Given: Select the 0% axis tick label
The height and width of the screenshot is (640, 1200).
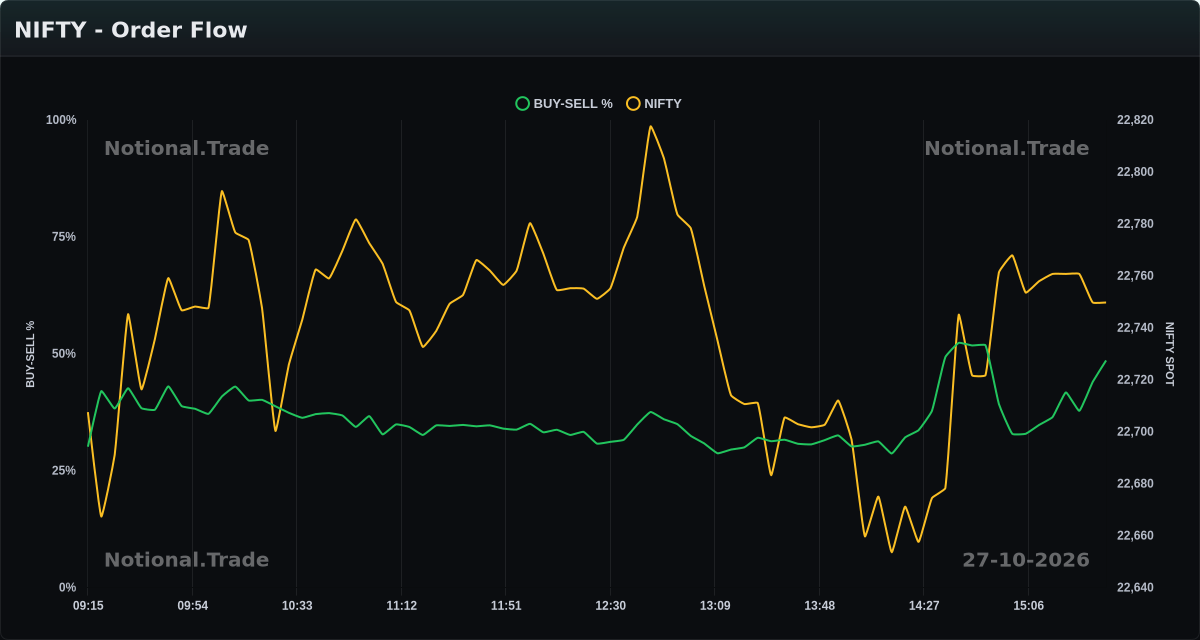Looking at the screenshot, I should click(67, 588).
